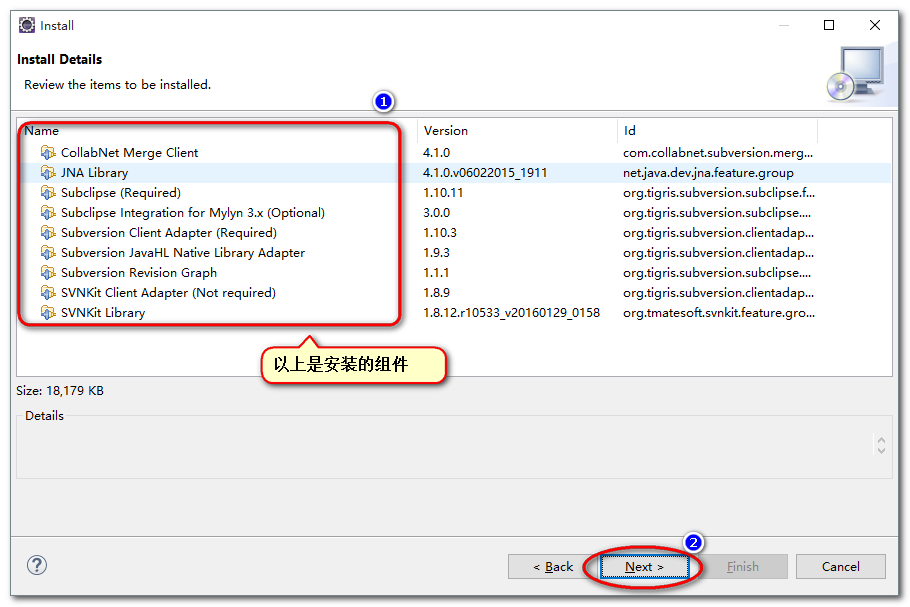Sort by the Name column header
This screenshot has width=910, height=607.
point(217,131)
